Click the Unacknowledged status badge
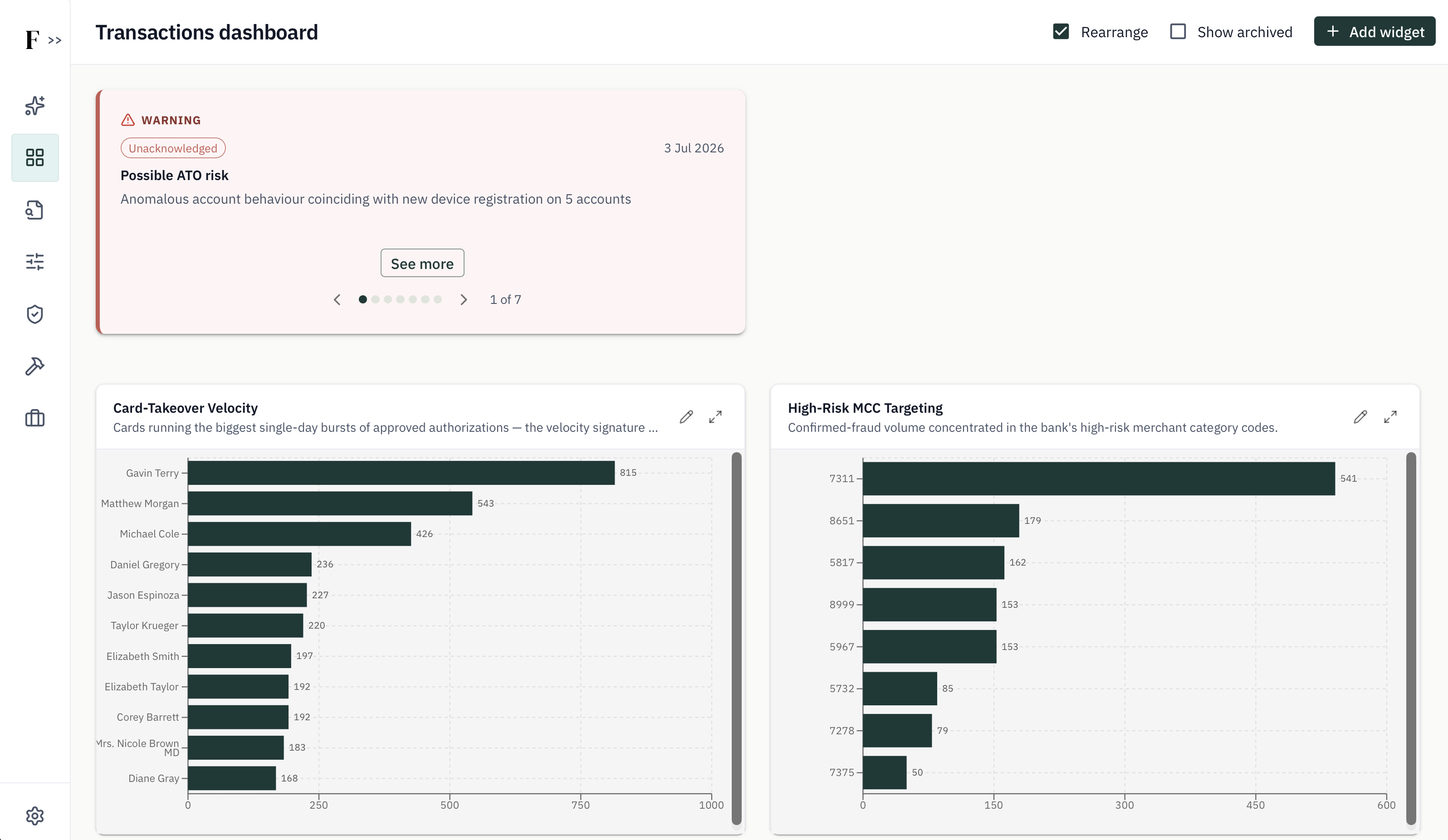Viewport: 1448px width, 840px height. 173,148
